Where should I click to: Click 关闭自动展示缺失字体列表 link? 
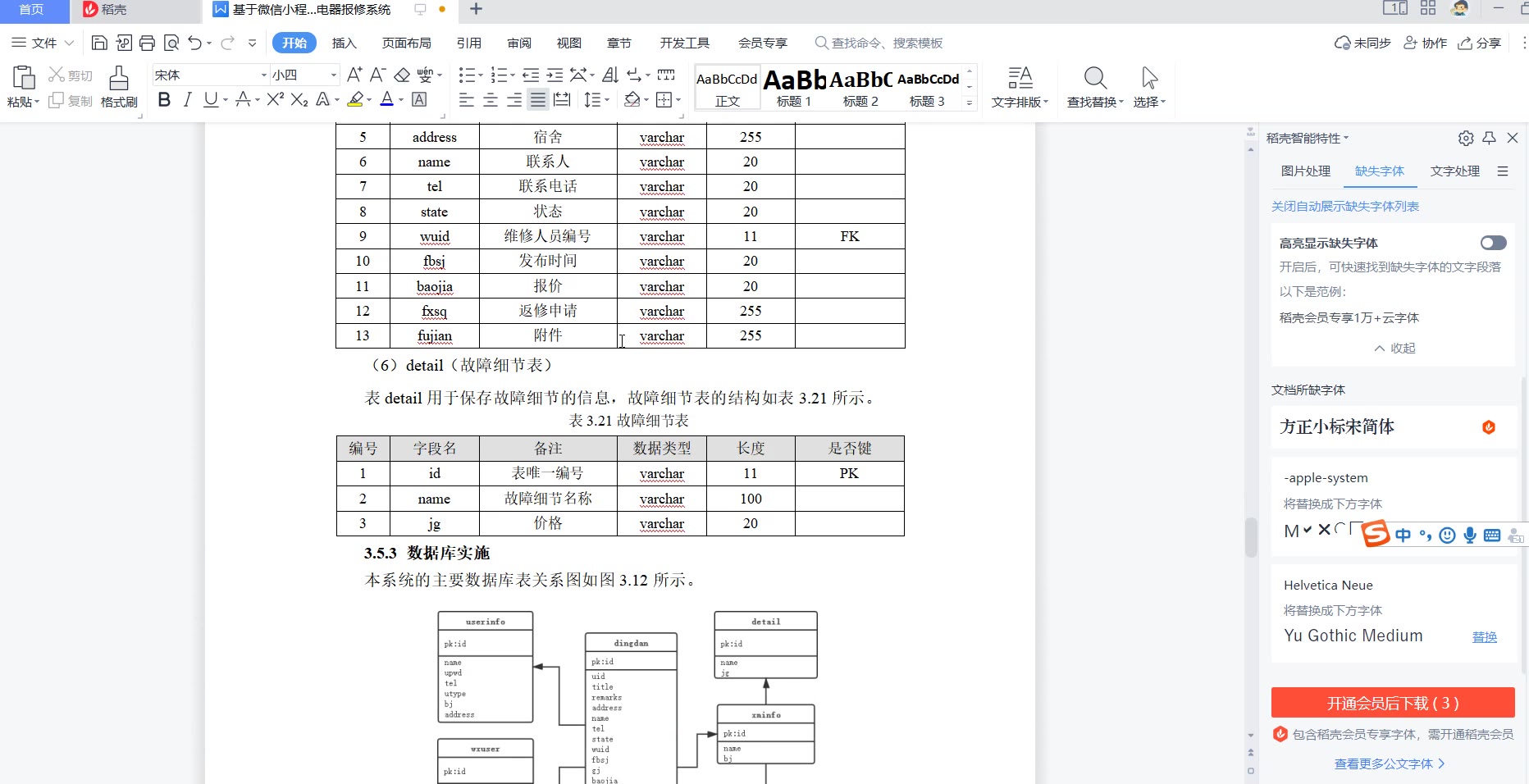(x=1344, y=206)
